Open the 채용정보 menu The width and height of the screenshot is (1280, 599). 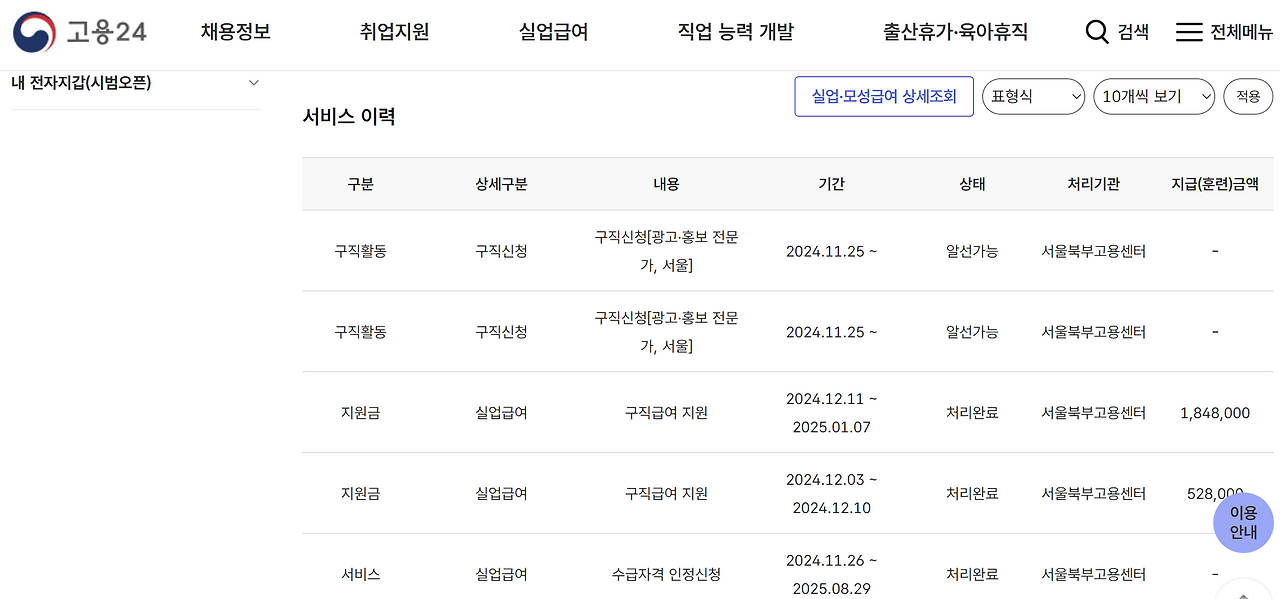coord(234,31)
